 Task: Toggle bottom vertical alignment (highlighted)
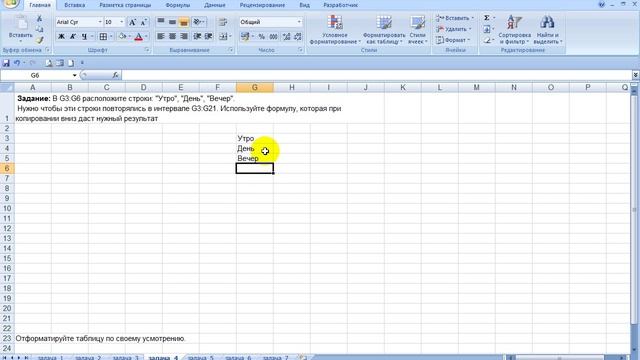(x=184, y=22)
